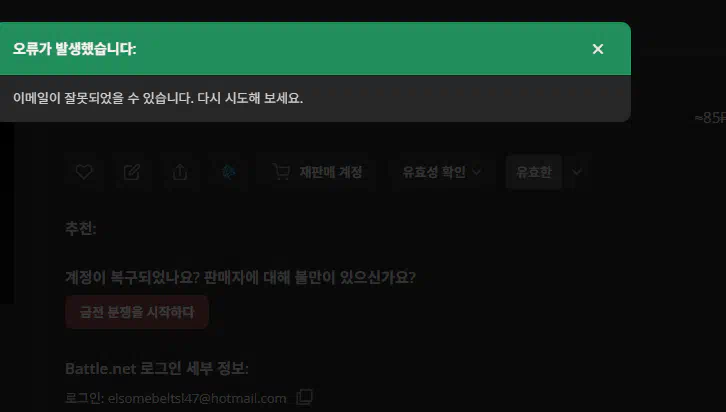
Task: Click the edit pencil icon
Action: pos(131,172)
